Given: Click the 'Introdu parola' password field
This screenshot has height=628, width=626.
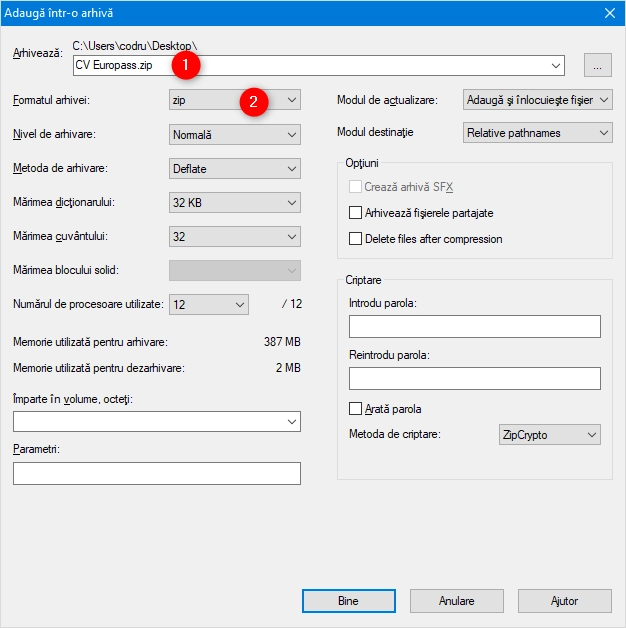Looking at the screenshot, I should tap(475, 326).
